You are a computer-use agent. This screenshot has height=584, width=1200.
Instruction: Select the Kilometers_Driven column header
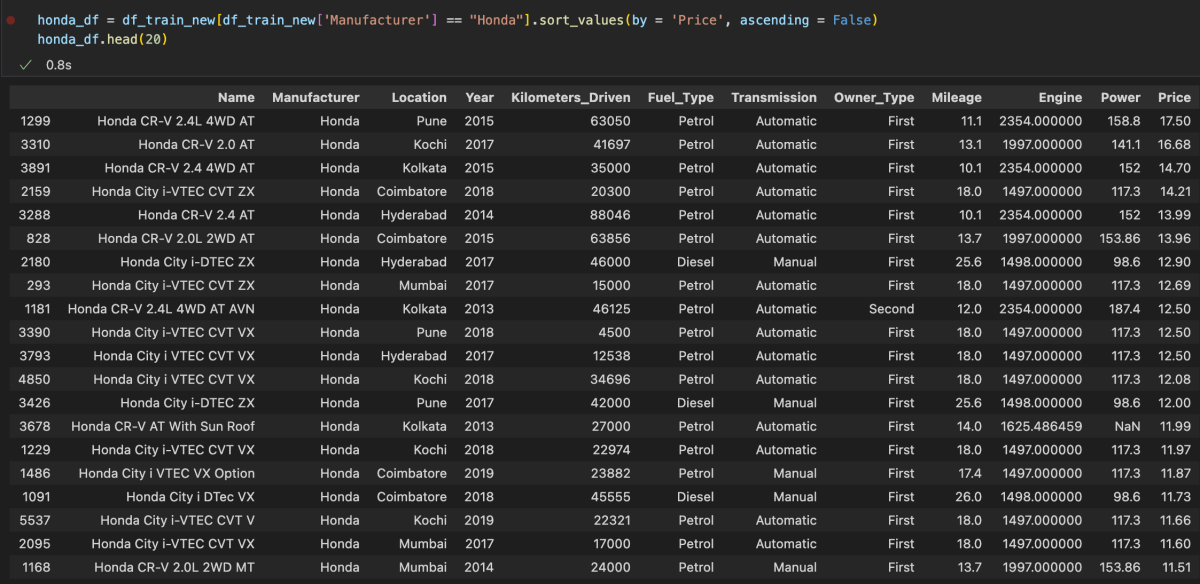[x=571, y=97]
